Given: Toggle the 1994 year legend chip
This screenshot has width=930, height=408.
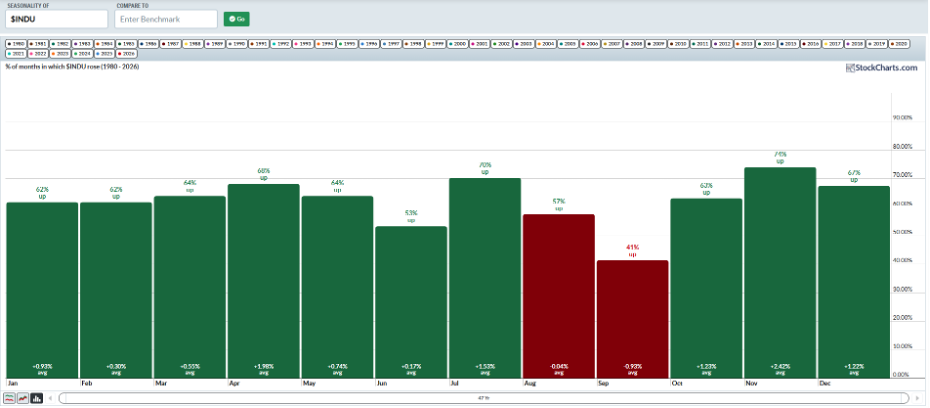Looking at the screenshot, I should 325,44.
